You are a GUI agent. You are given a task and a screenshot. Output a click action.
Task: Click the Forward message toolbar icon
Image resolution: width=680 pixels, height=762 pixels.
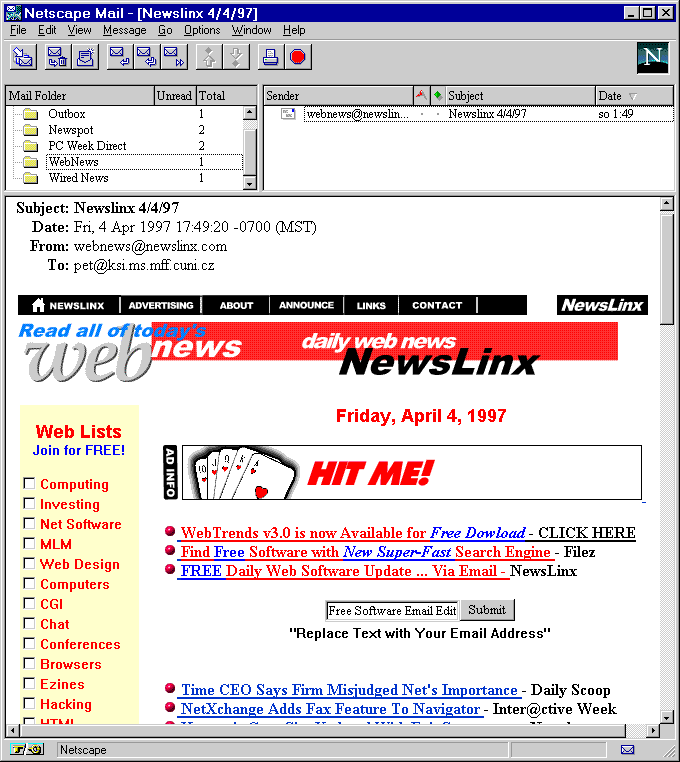[174, 57]
